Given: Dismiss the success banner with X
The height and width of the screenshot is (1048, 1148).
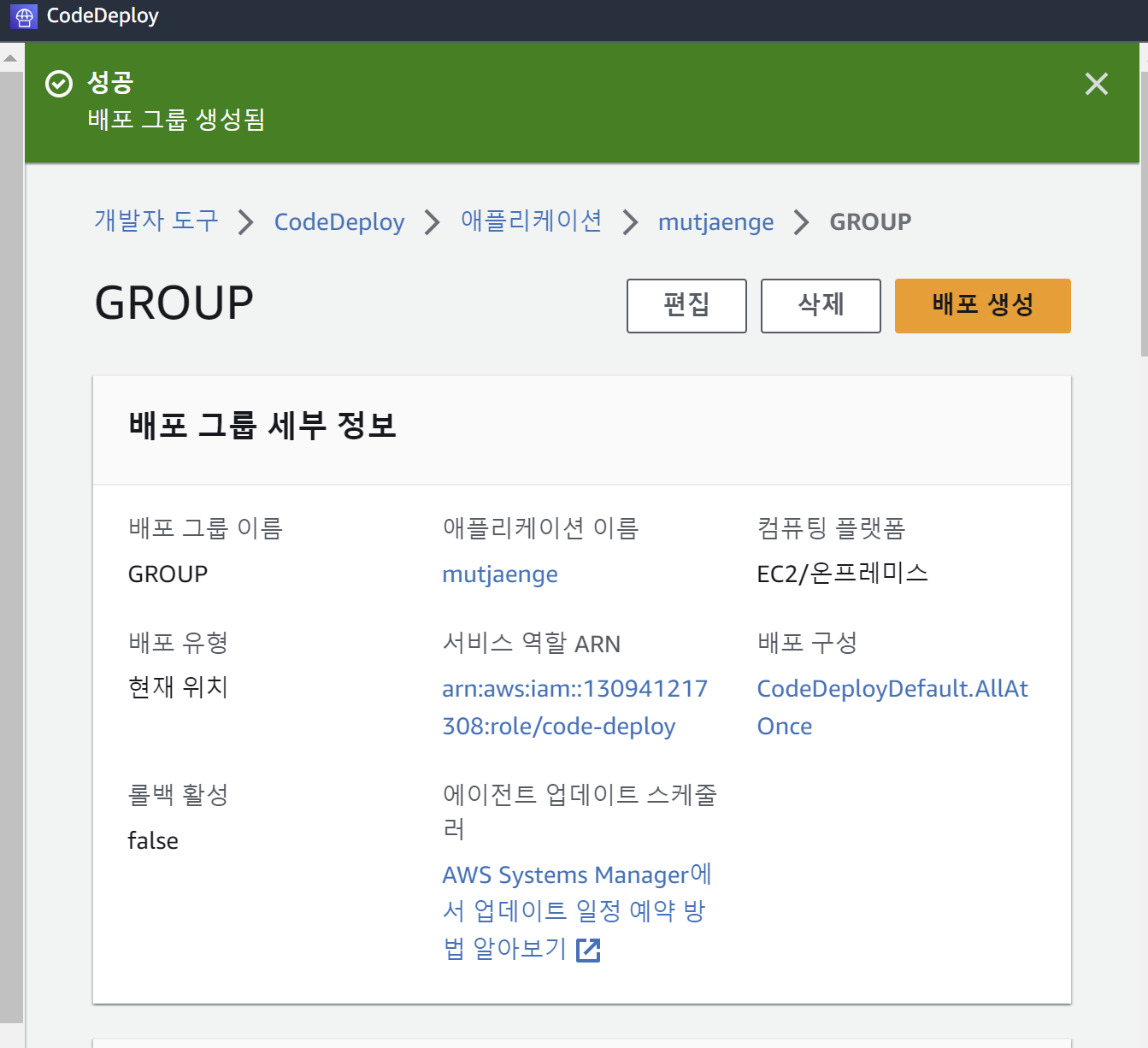Looking at the screenshot, I should tap(1096, 84).
